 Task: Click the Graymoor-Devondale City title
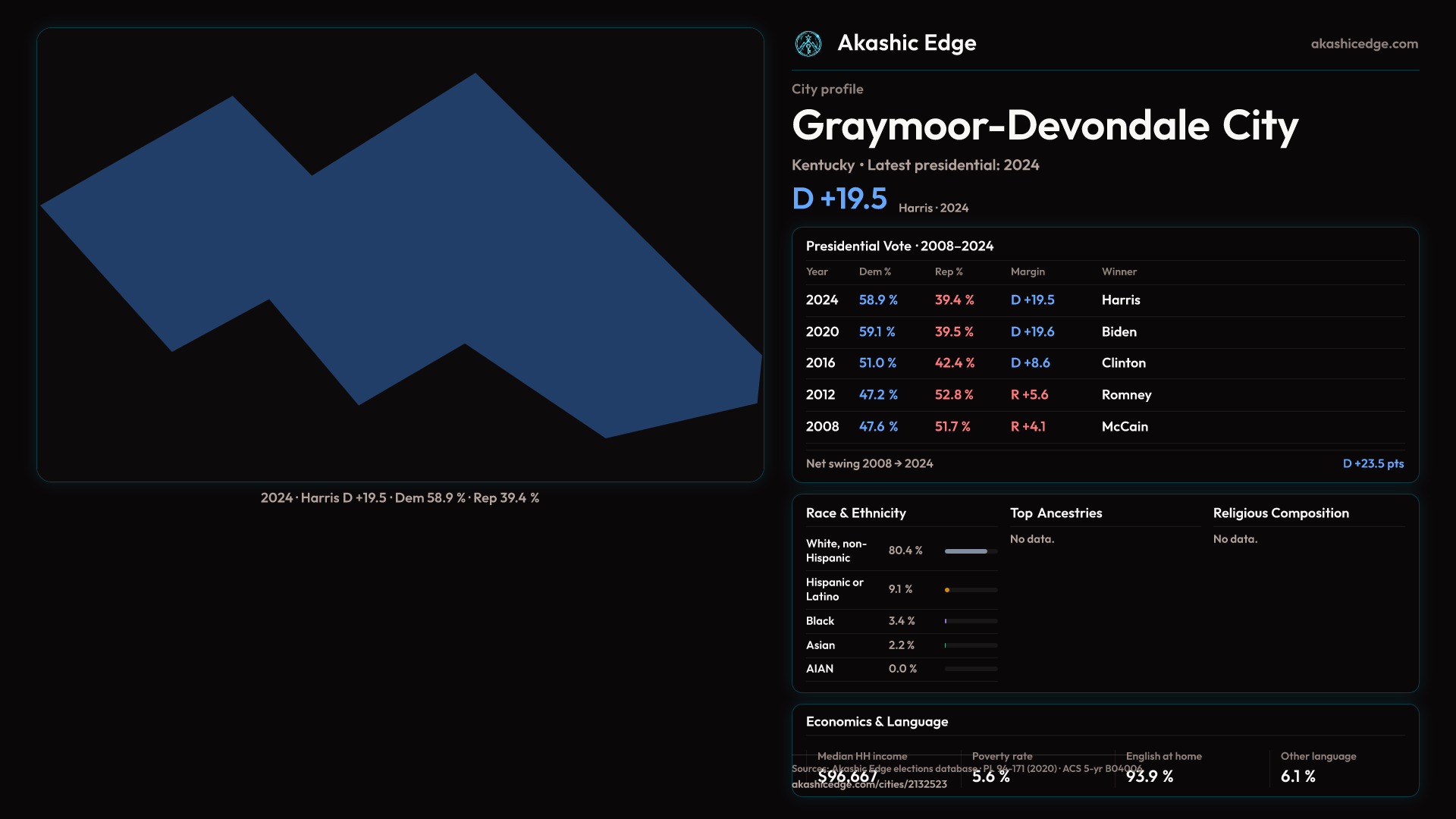click(1044, 125)
